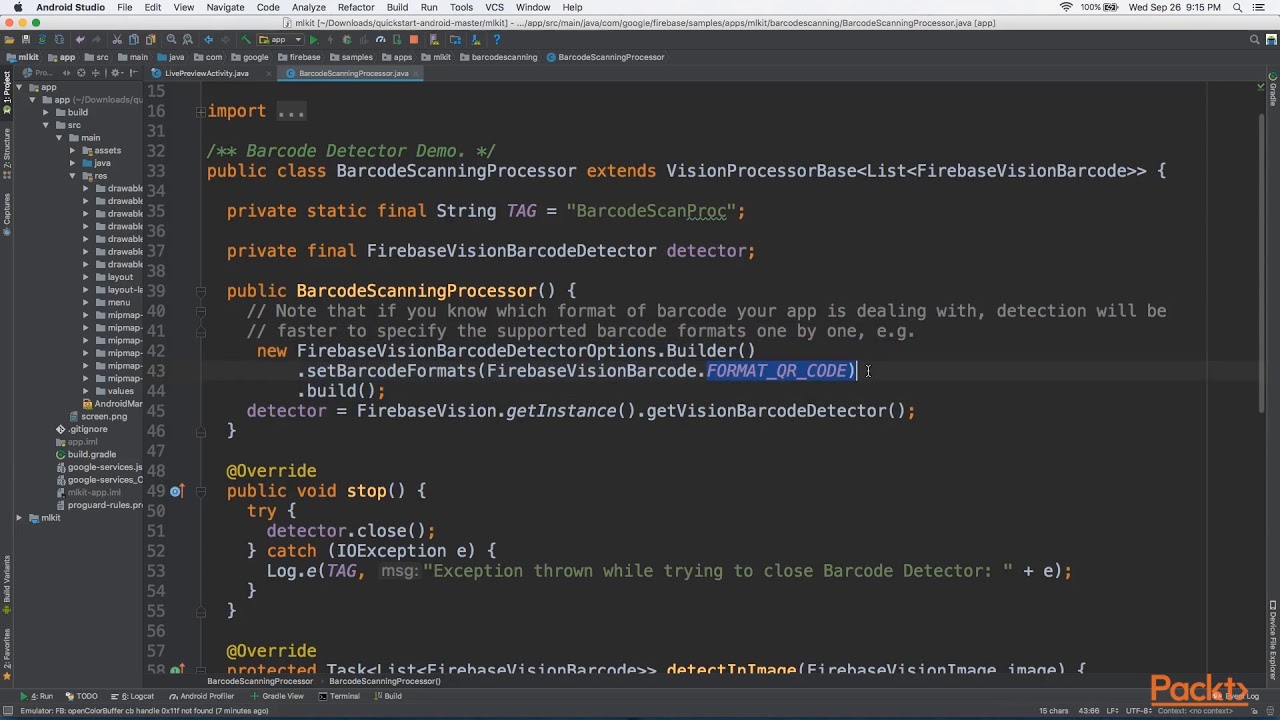Click the Open folder toolbar icon
The height and width of the screenshot is (720, 1280).
pyautogui.click(x=11, y=40)
